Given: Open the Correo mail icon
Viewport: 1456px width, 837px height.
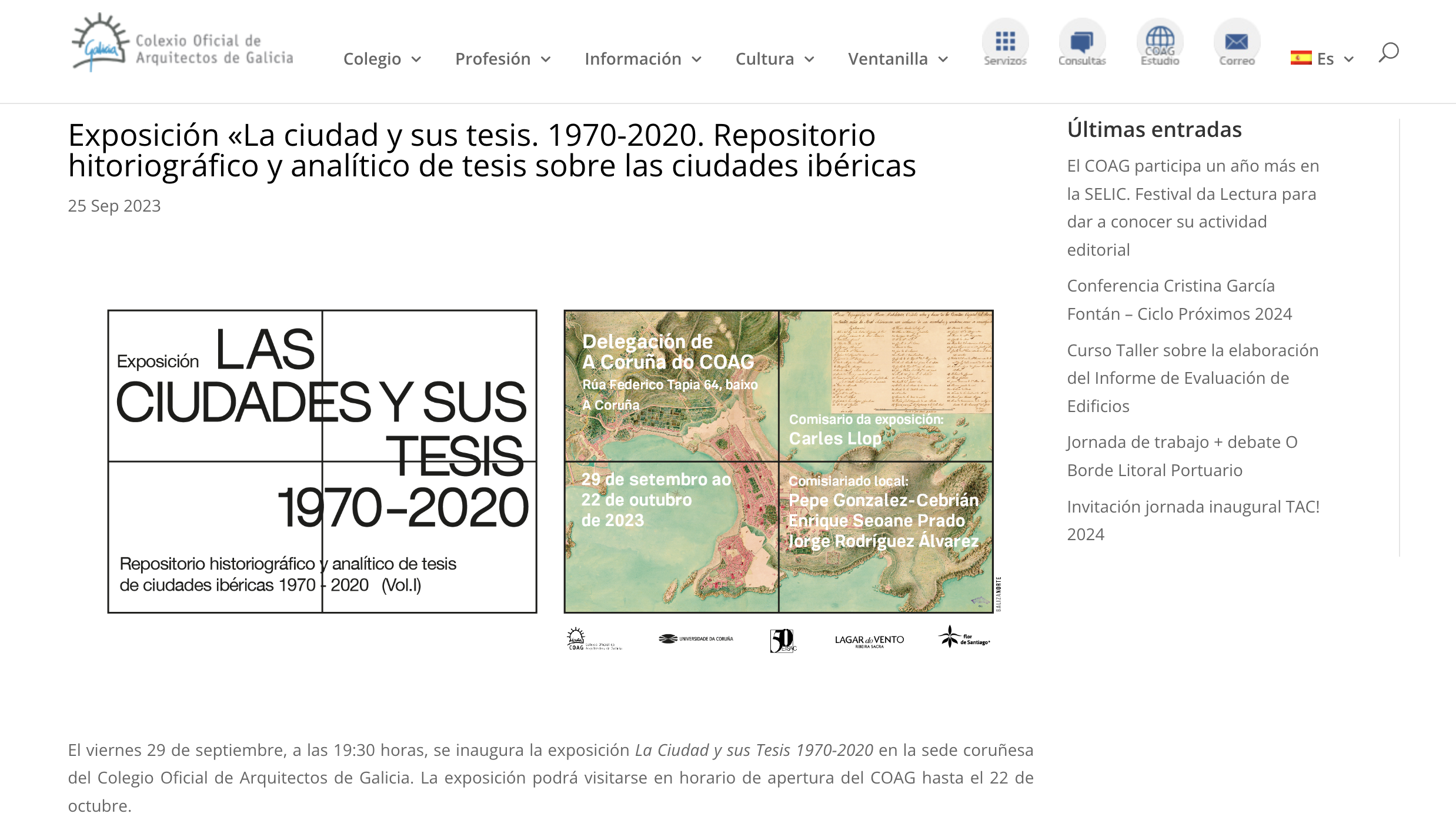Looking at the screenshot, I should tap(1236, 41).
